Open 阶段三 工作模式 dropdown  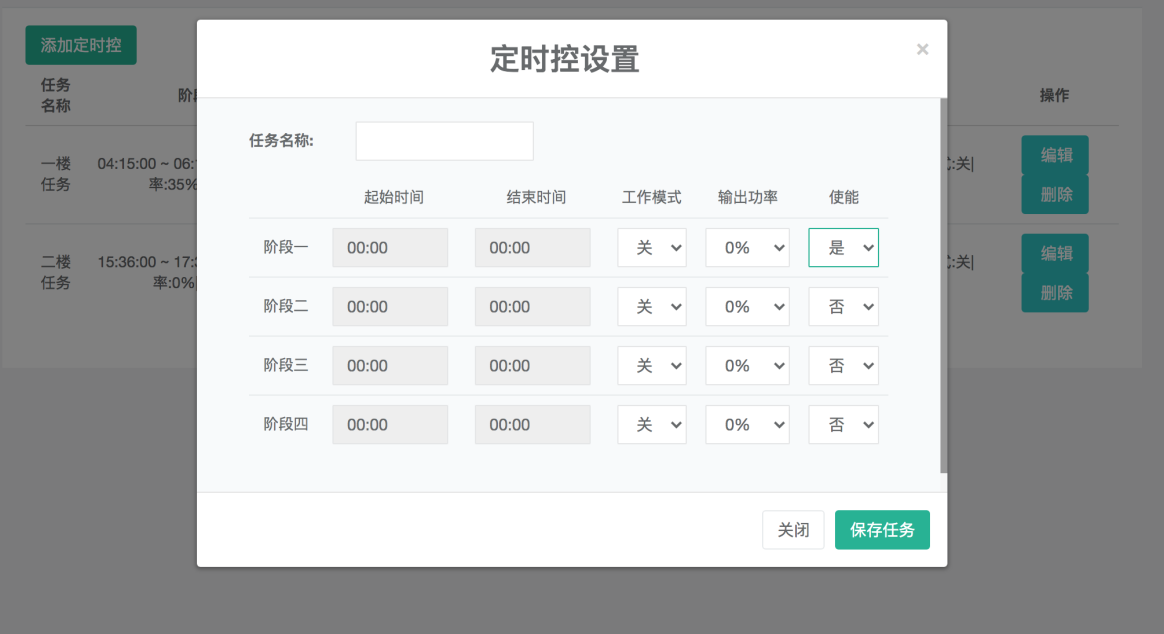pos(652,365)
